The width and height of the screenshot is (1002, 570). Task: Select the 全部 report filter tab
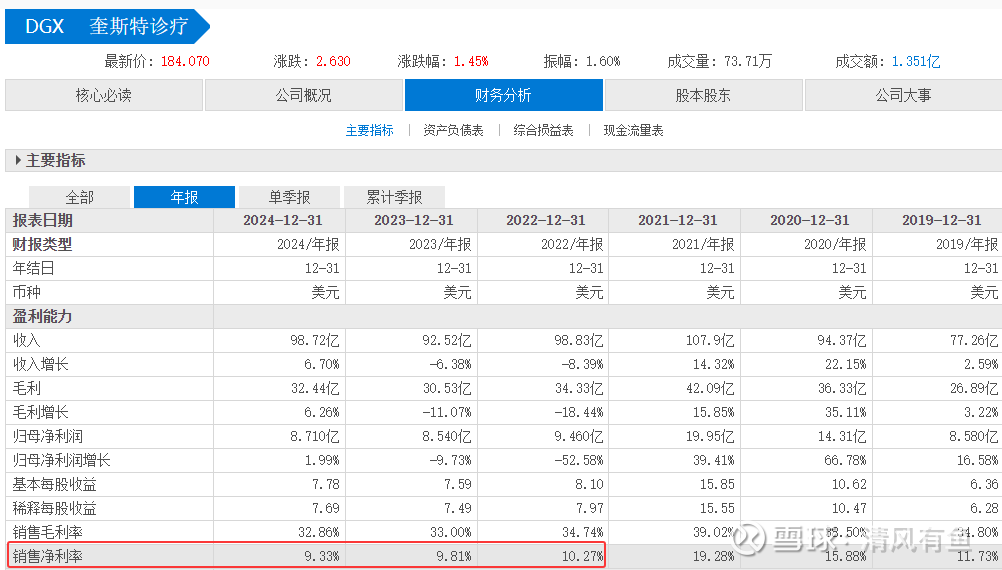tap(80, 197)
